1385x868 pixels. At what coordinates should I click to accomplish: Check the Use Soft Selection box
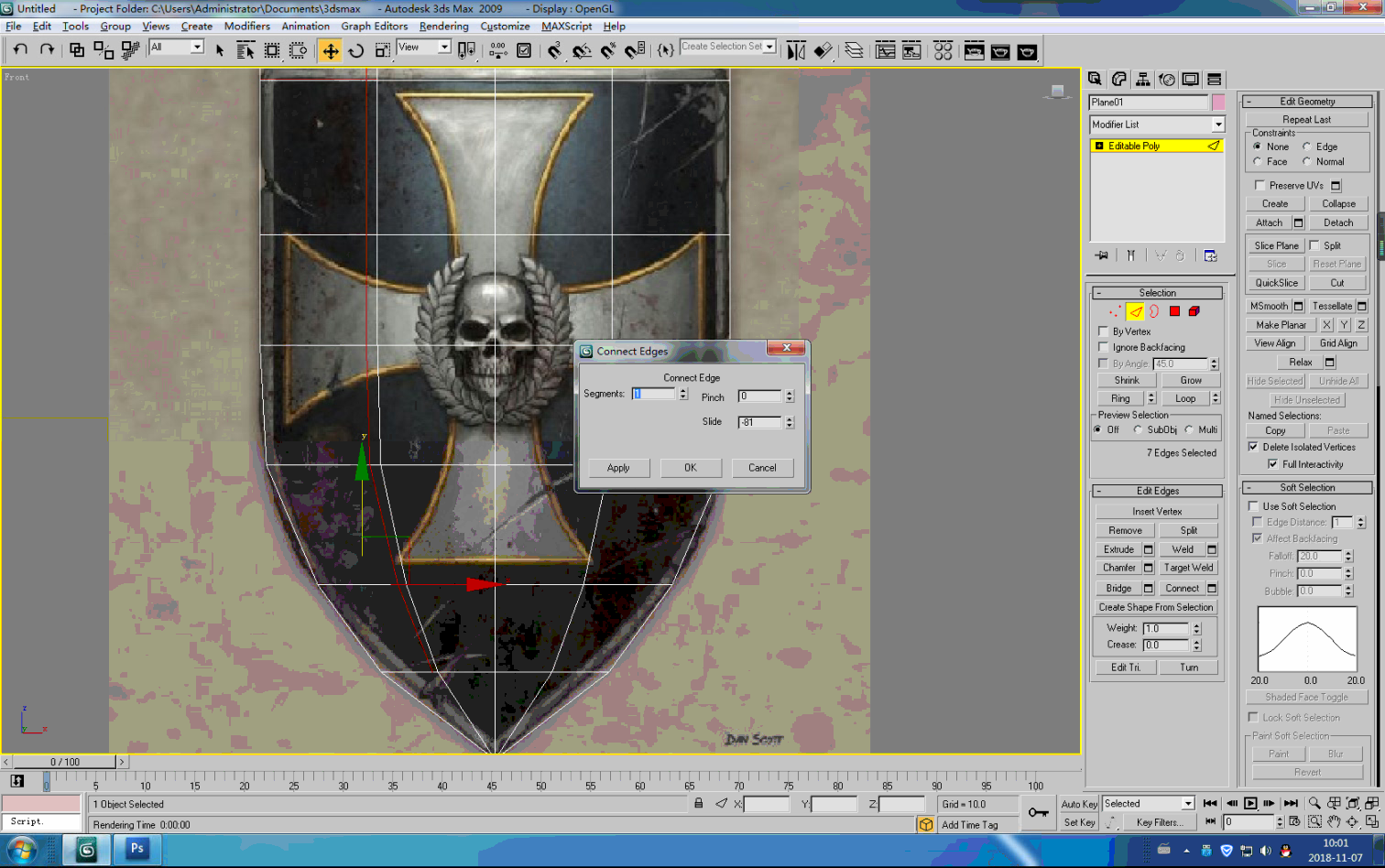[x=1254, y=506]
